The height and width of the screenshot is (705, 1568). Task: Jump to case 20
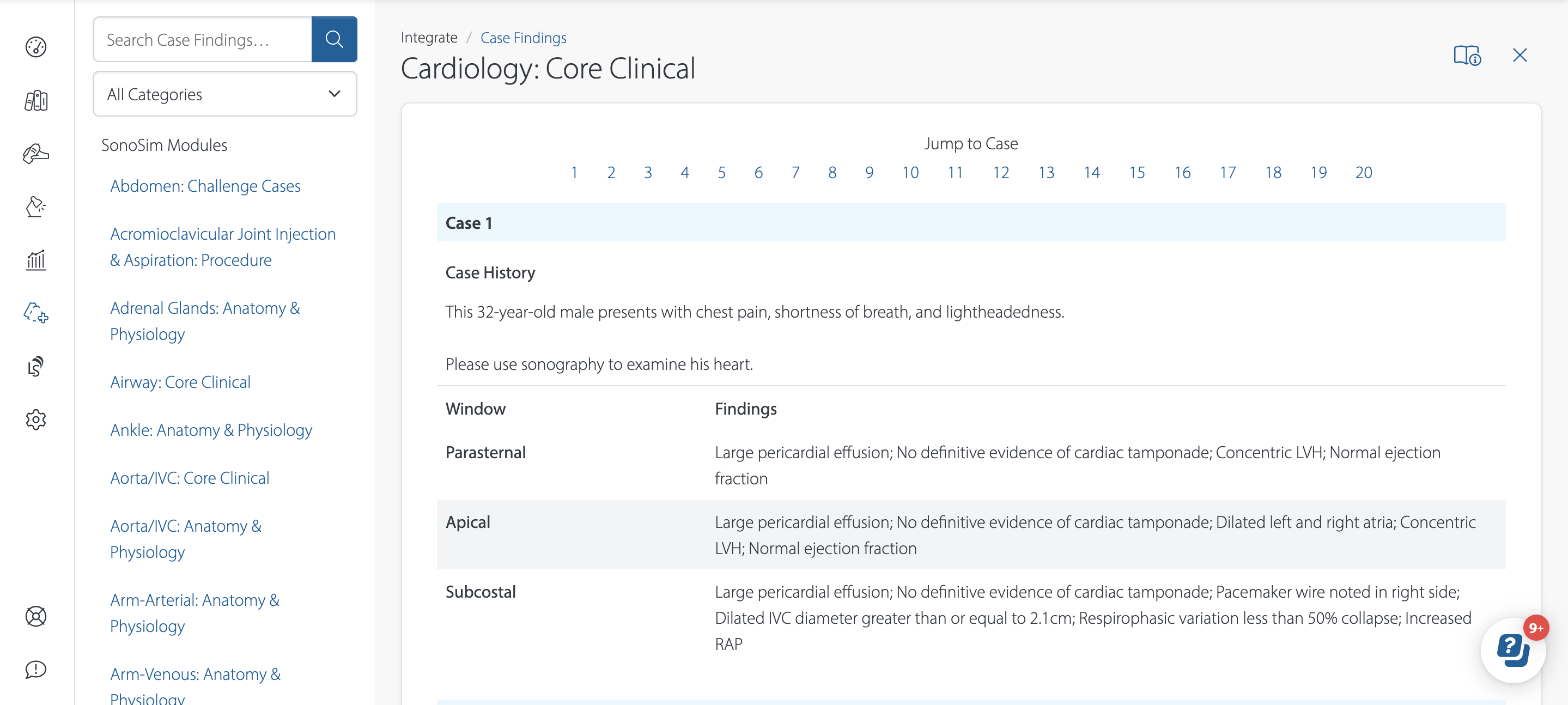click(1364, 172)
